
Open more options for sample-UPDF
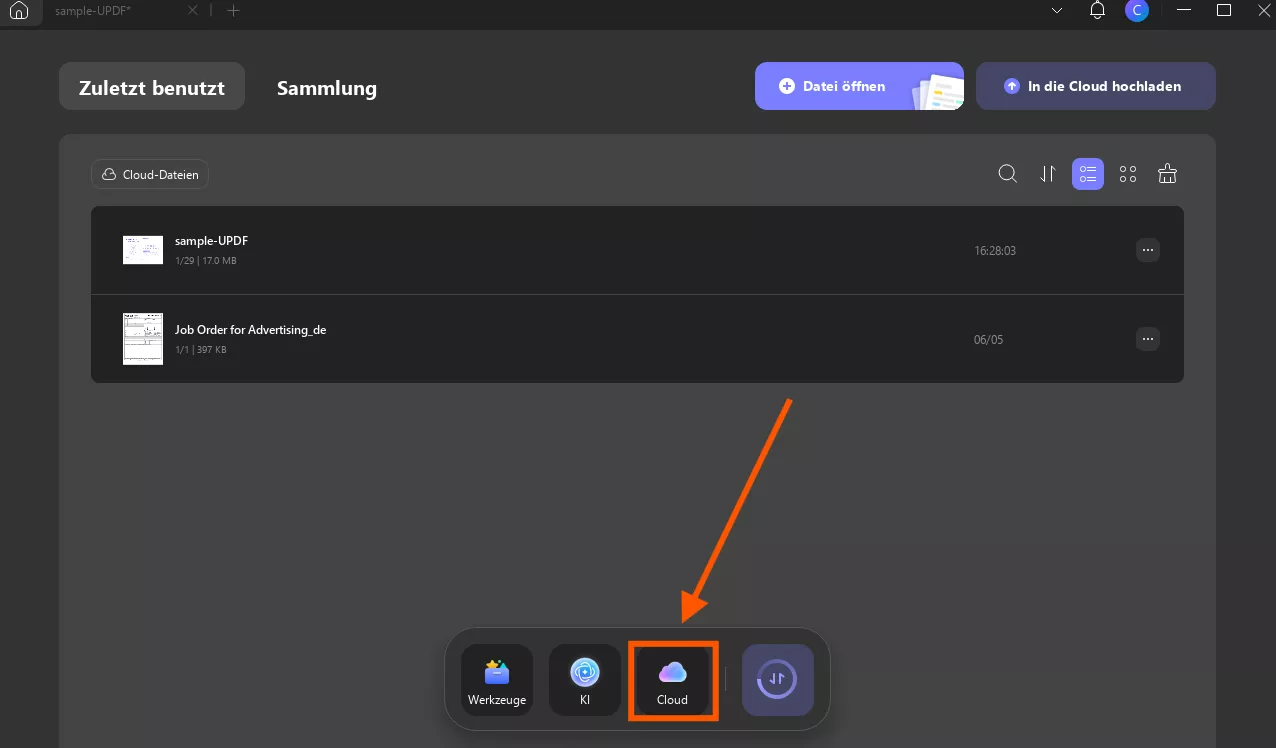coord(1148,249)
